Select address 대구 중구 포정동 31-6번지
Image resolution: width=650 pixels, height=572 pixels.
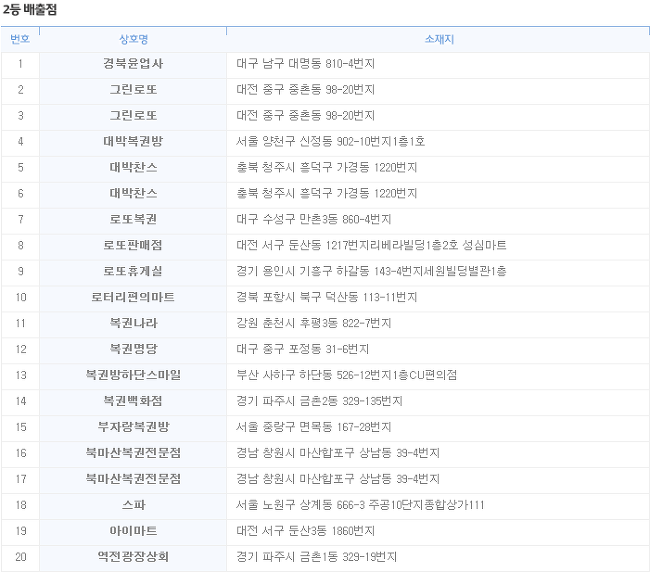303,349
